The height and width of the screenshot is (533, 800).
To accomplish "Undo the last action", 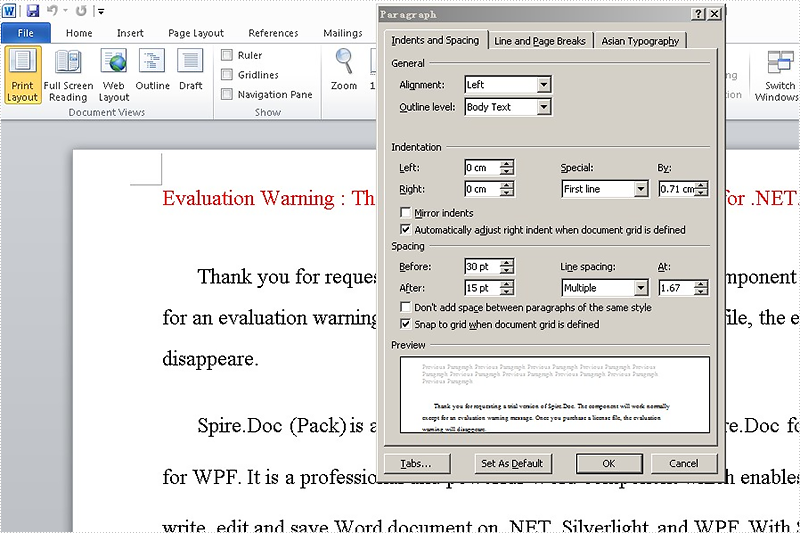I will click(52, 11).
